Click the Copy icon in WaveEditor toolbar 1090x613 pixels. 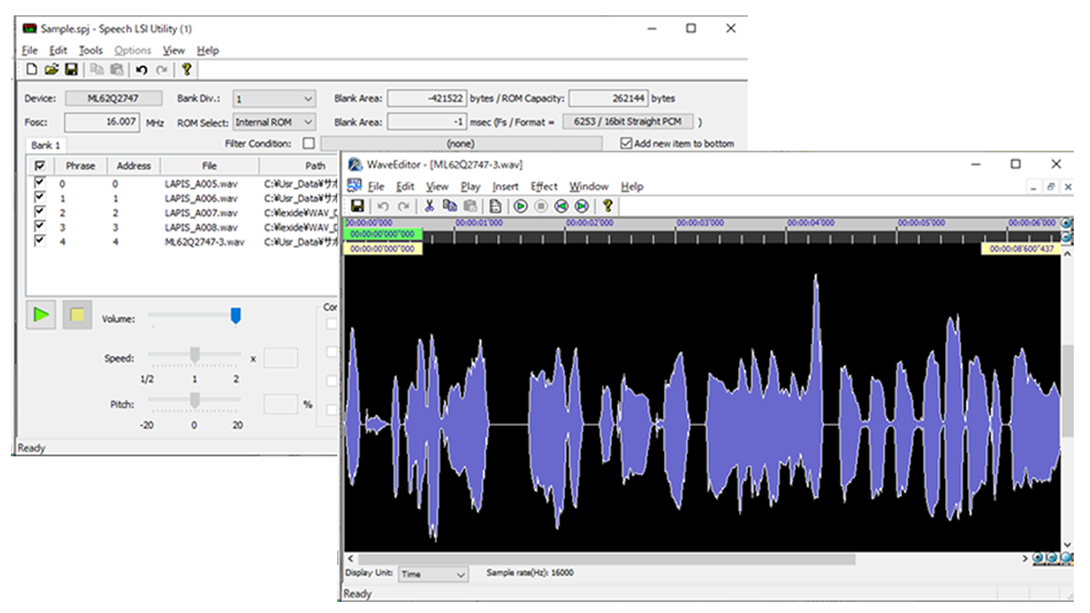pos(449,206)
